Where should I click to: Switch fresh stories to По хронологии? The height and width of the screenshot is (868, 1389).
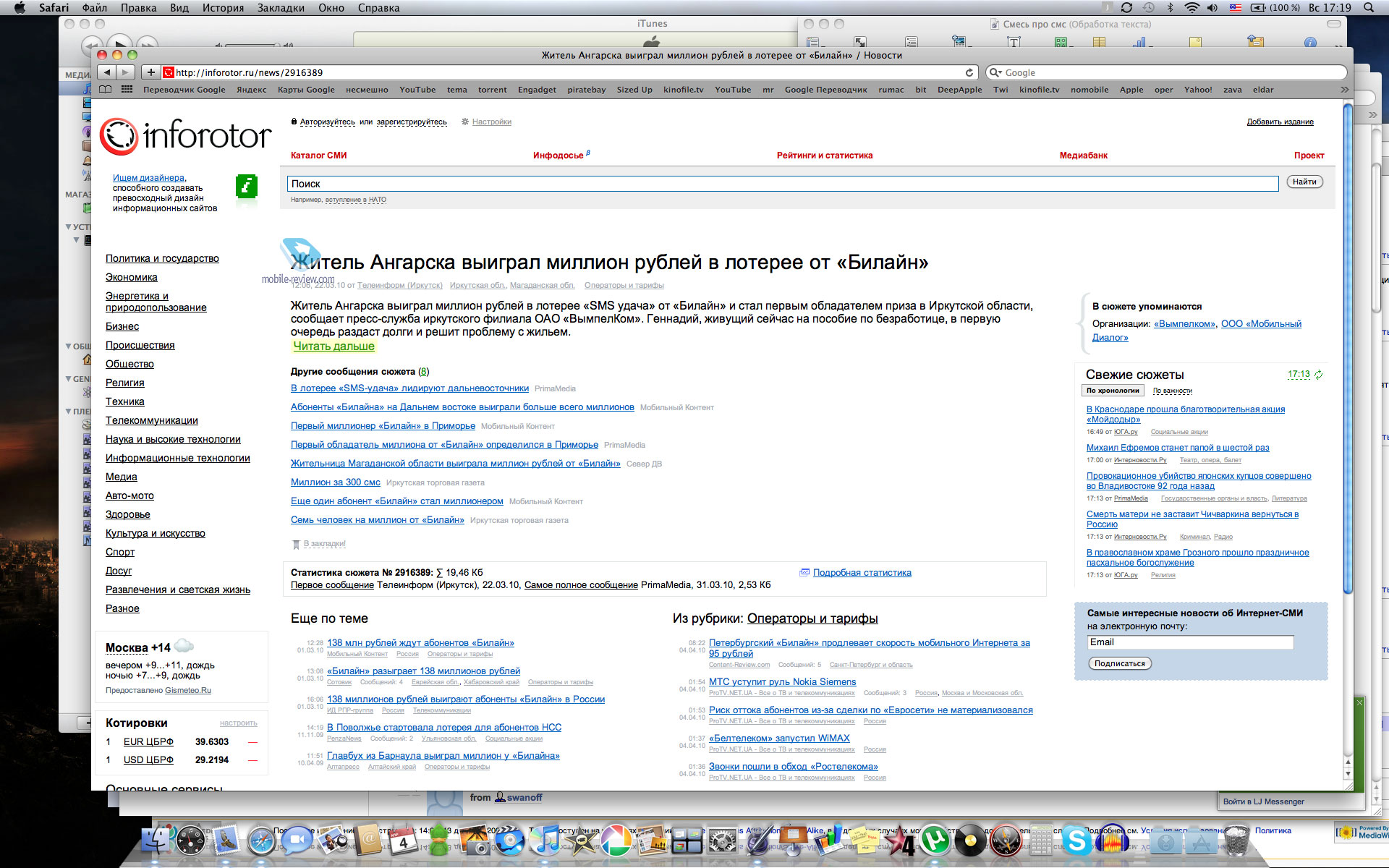tap(1113, 391)
